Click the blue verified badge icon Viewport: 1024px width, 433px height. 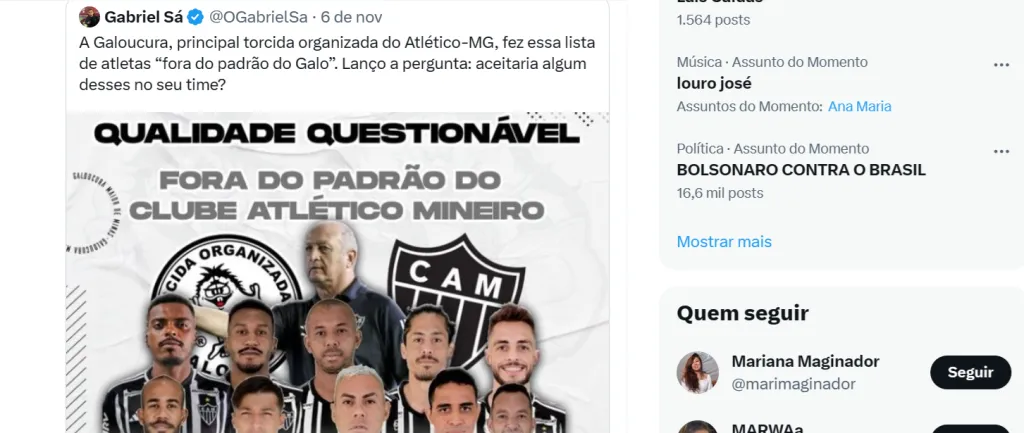[195, 17]
